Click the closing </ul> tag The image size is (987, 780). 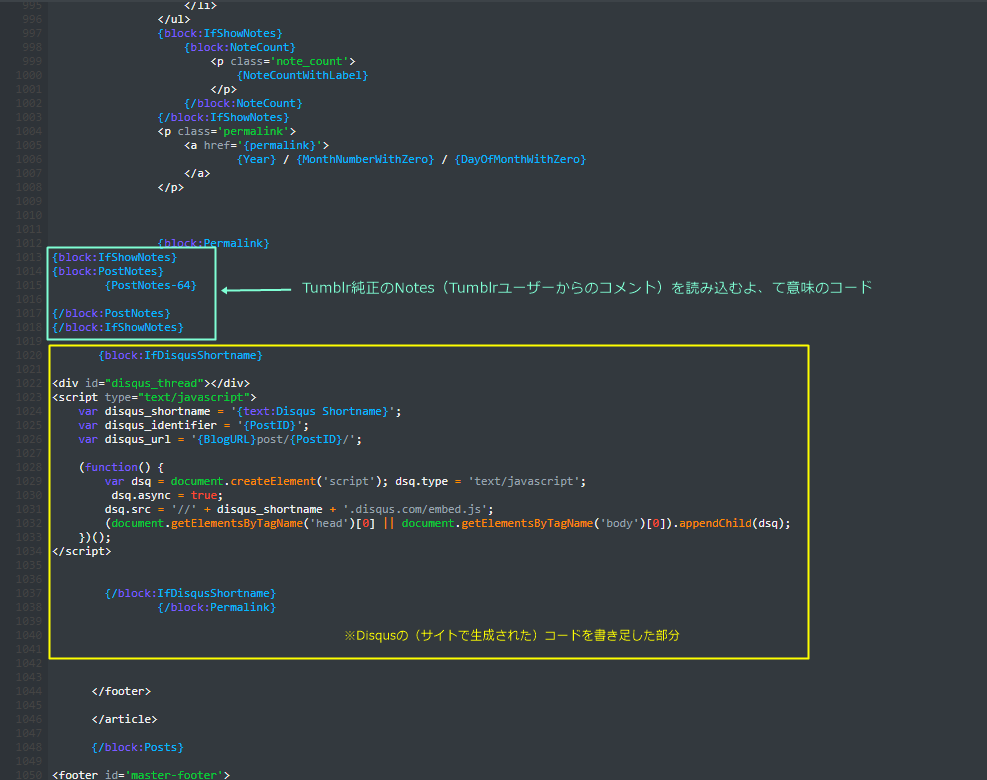pos(174,19)
